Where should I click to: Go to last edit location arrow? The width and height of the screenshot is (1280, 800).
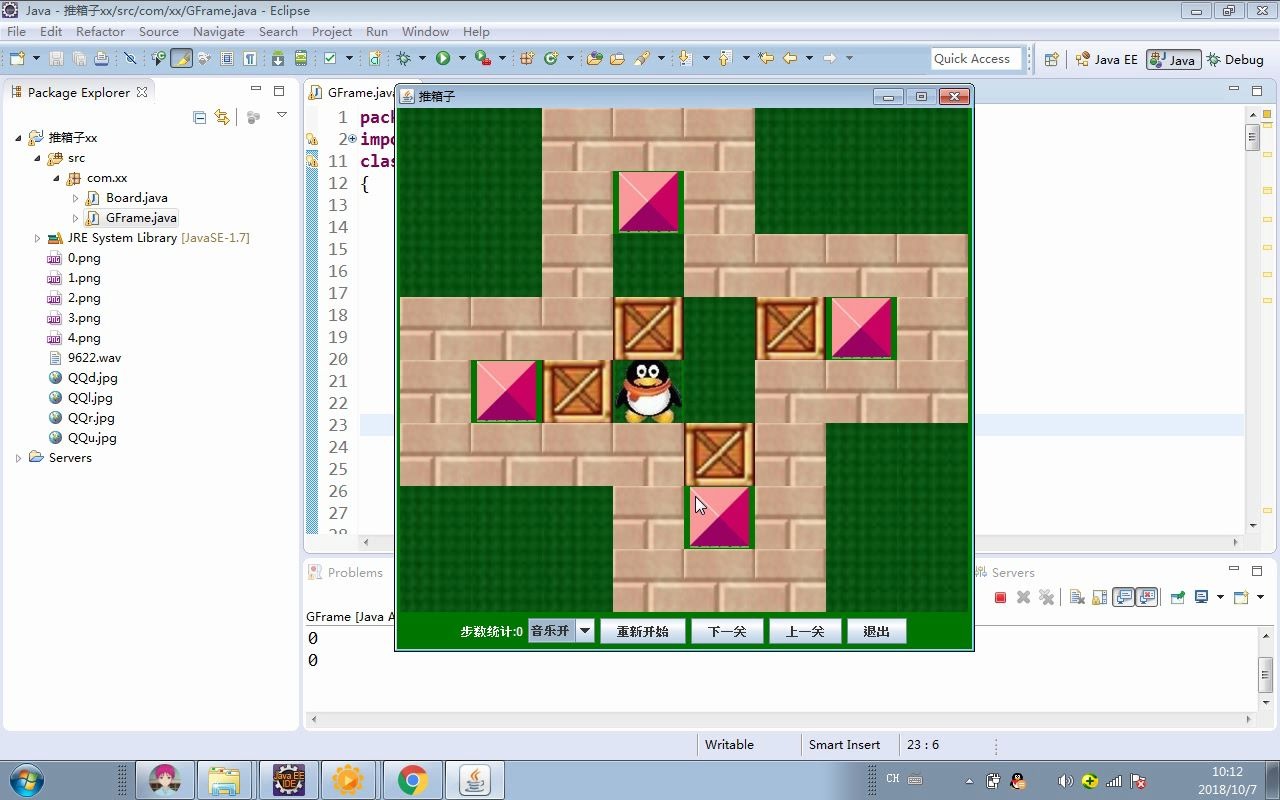point(766,58)
